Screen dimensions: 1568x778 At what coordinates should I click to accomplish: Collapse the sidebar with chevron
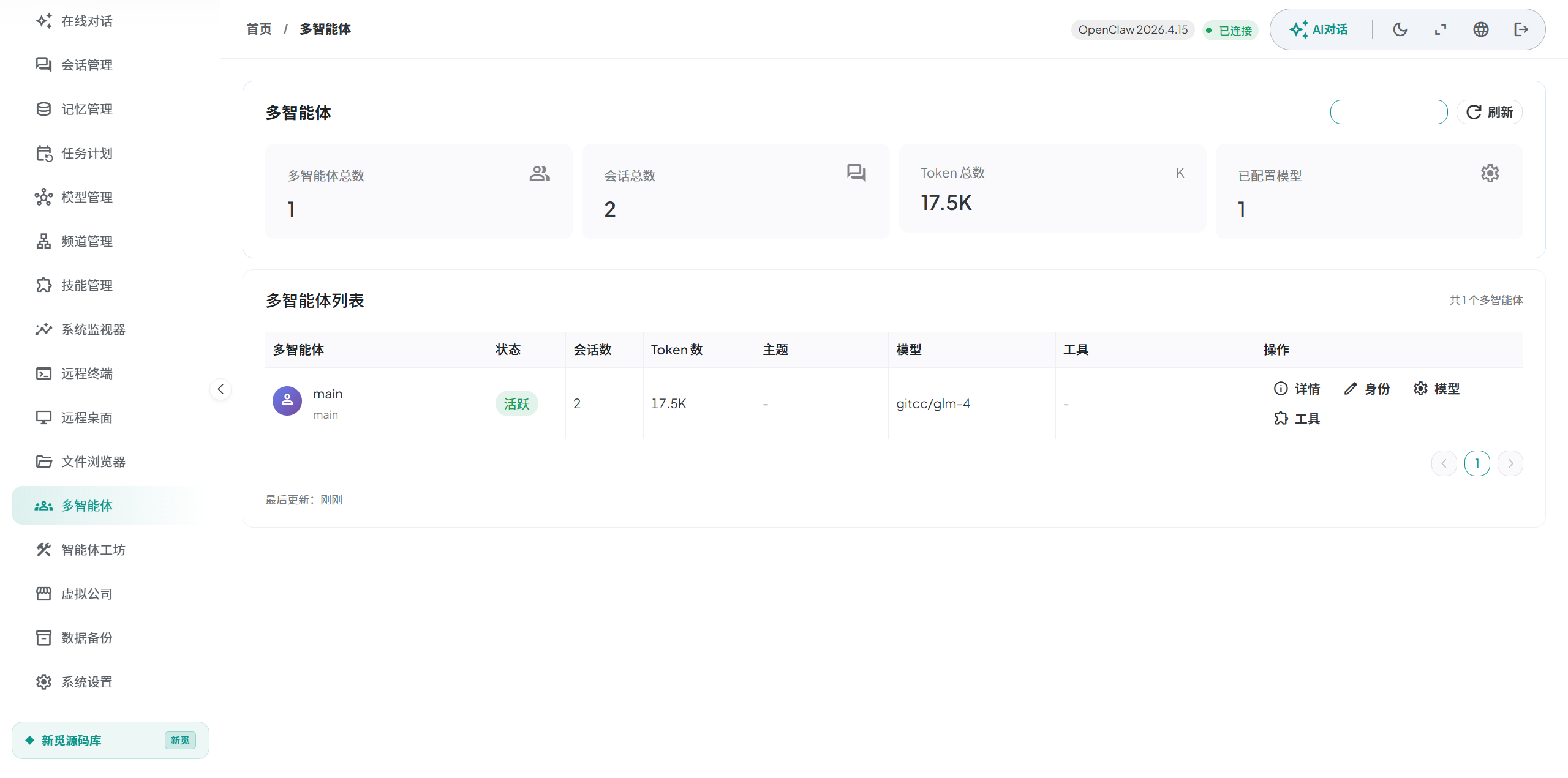(x=221, y=389)
